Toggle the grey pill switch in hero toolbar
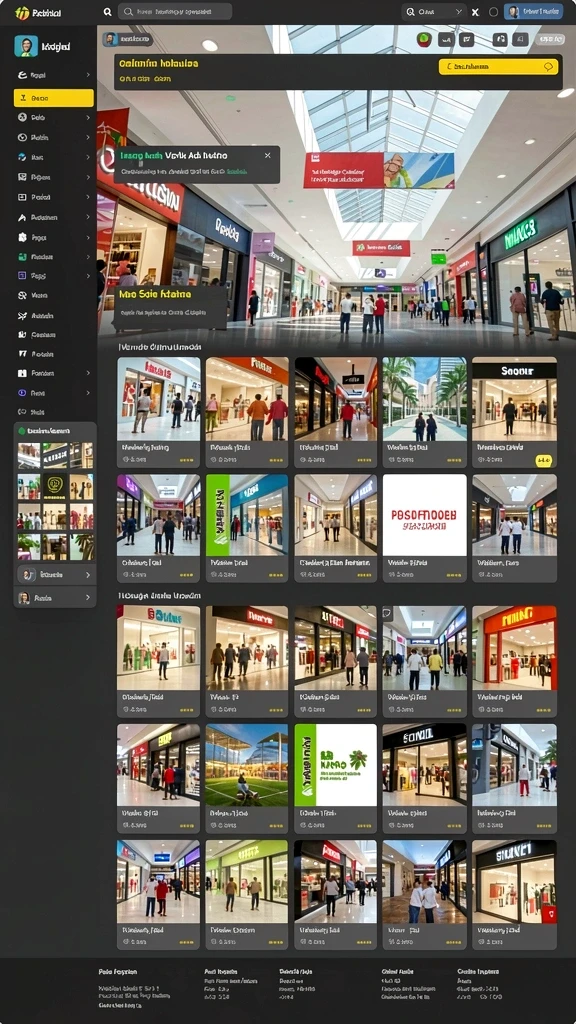The width and height of the screenshot is (576, 1024). [x=551, y=40]
